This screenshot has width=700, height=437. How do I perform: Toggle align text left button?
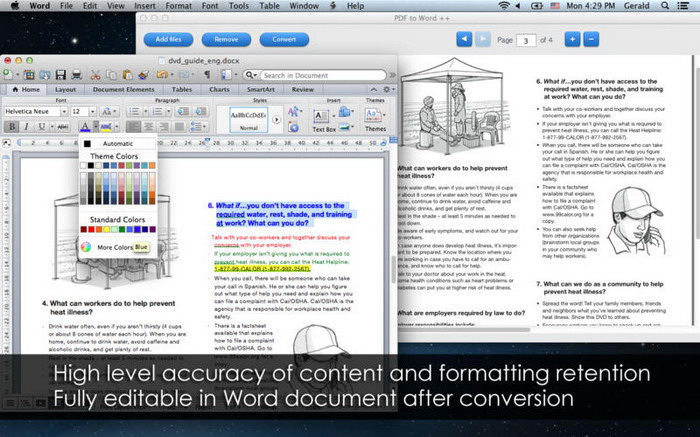point(133,127)
